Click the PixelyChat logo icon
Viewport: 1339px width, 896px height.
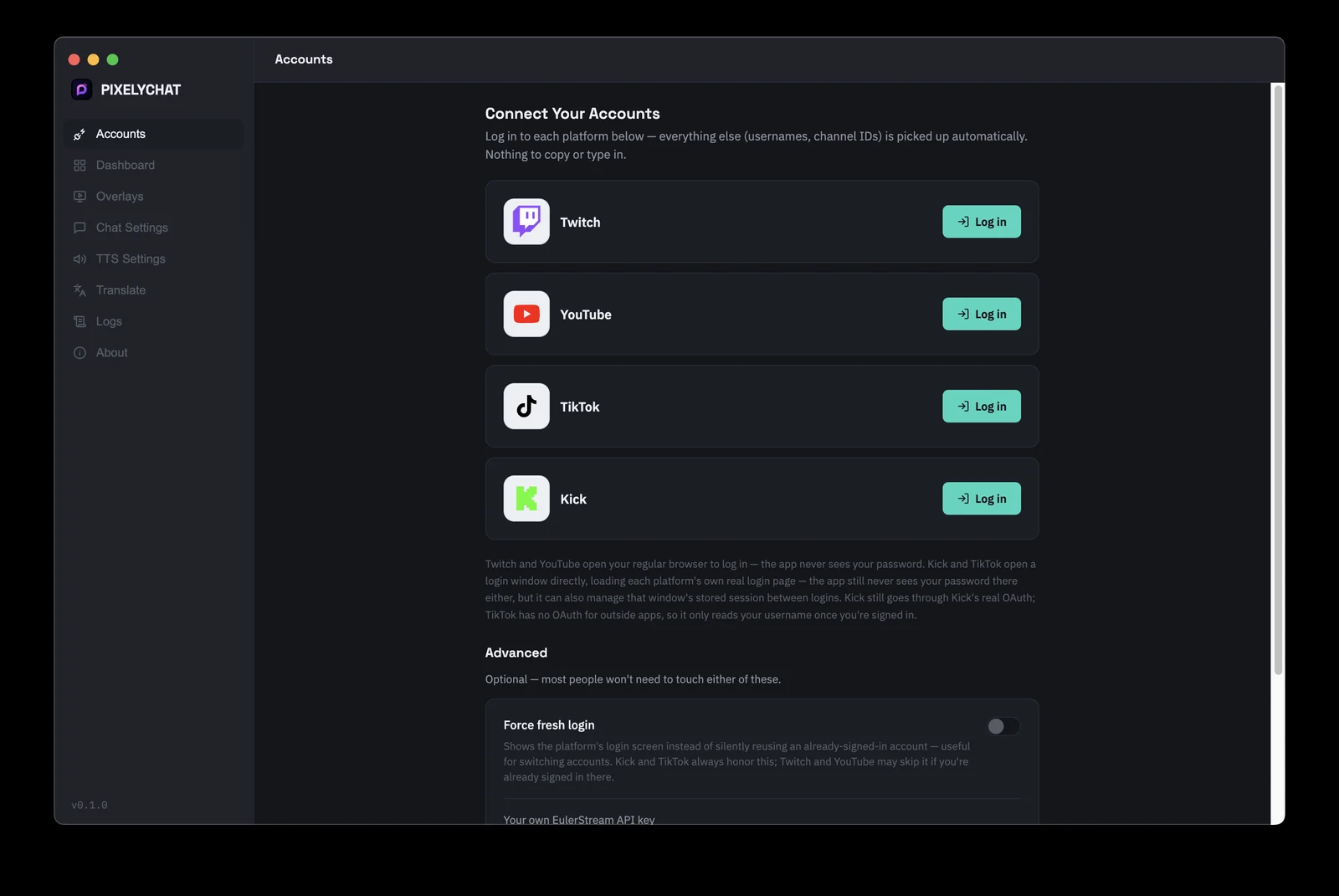81,90
